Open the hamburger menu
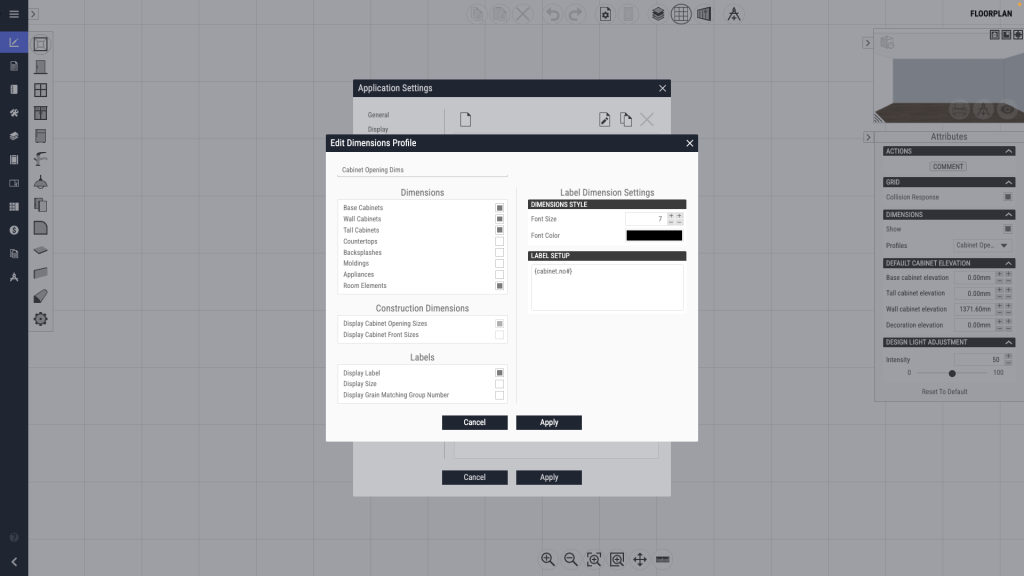 coord(14,14)
